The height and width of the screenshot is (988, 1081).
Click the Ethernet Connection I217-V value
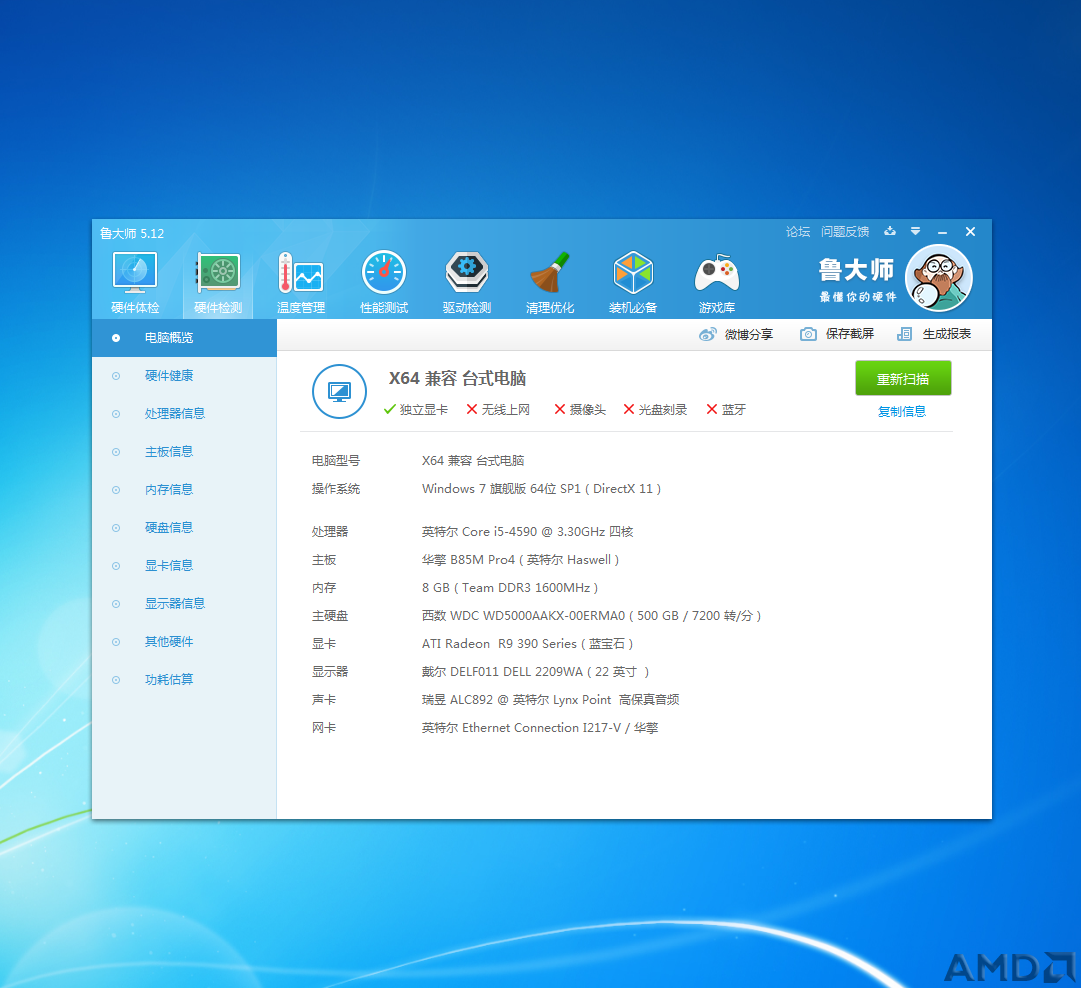point(540,728)
